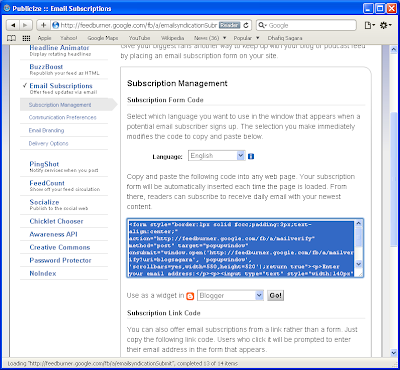Open NoIndex in the sidebar
400x370 pixels.
[43, 273]
